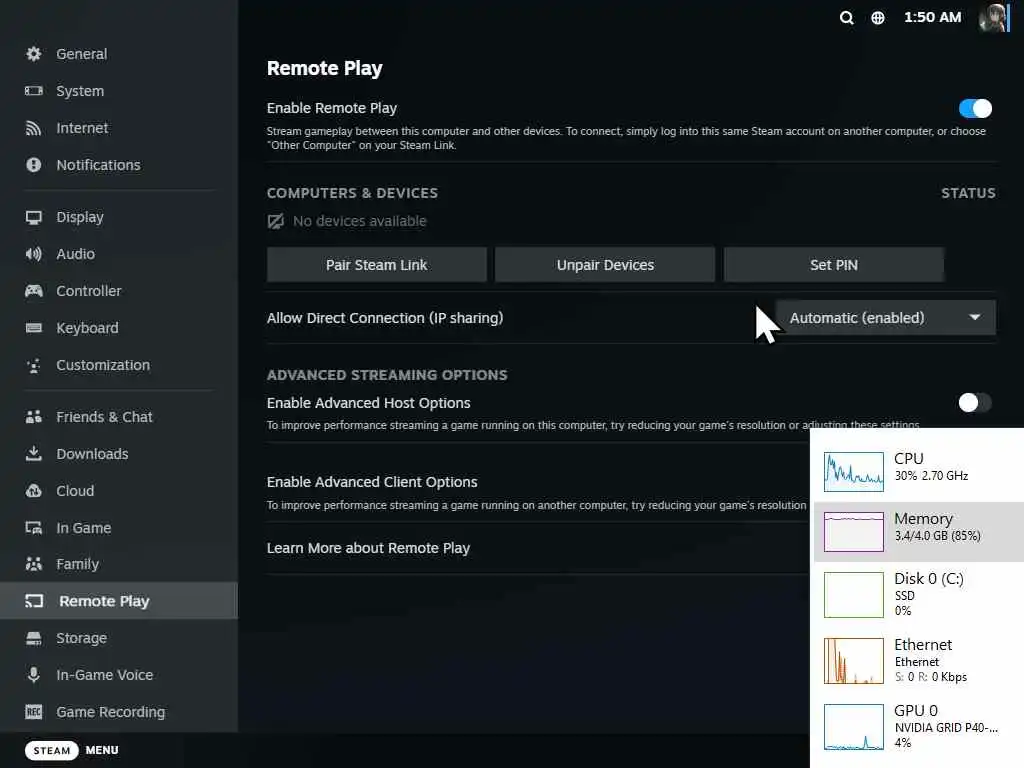Select the GPU 0 usage graph thumbnail

coord(854,727)
